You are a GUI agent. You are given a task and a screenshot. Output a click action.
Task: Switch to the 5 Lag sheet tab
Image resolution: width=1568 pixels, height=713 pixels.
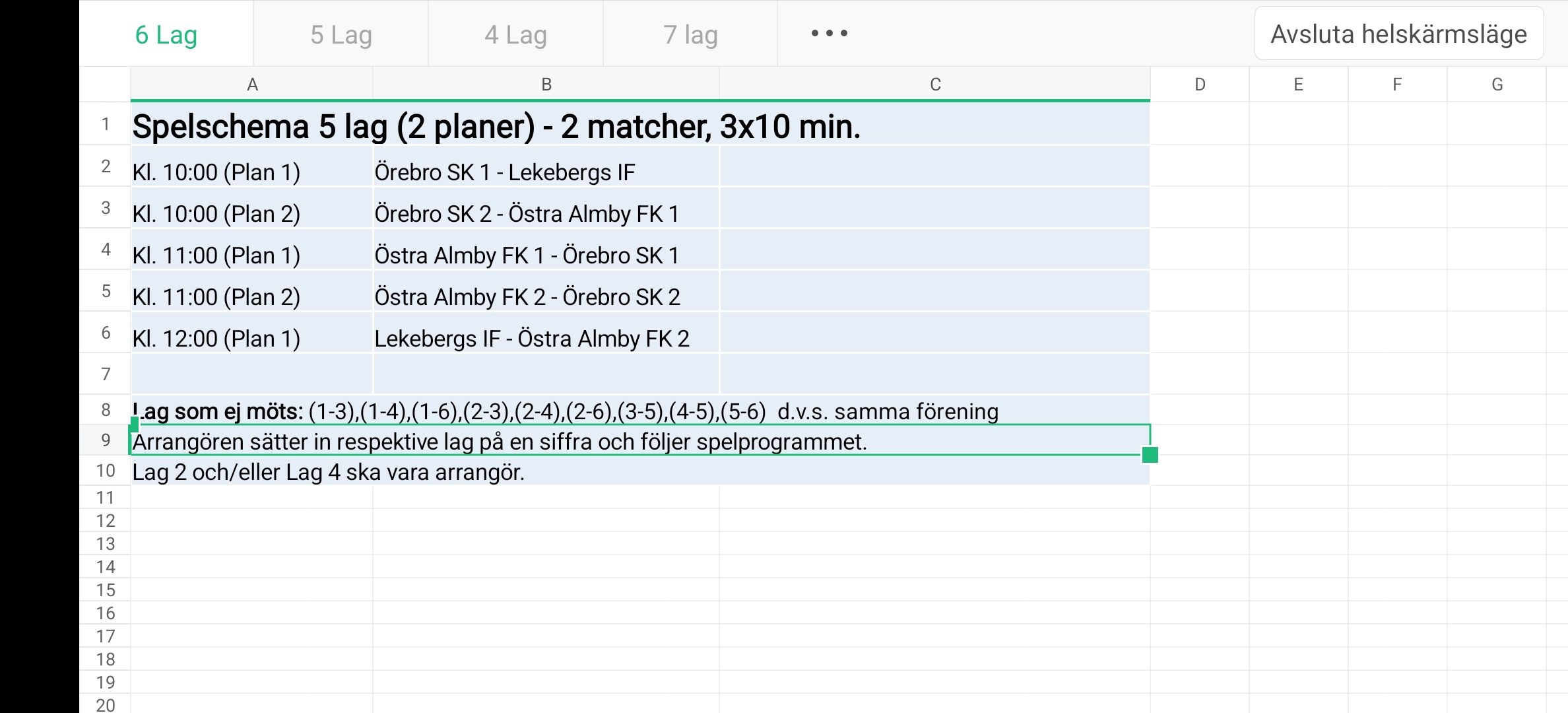click(x=341, y=34)
